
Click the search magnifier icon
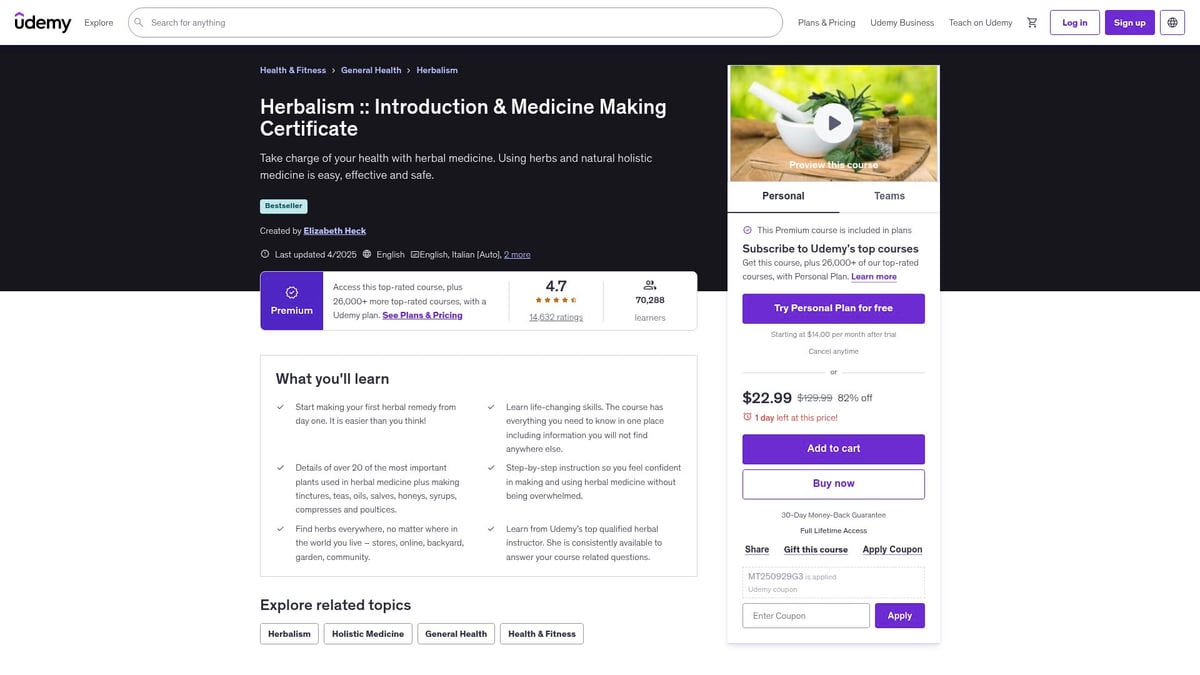(141, 22)
